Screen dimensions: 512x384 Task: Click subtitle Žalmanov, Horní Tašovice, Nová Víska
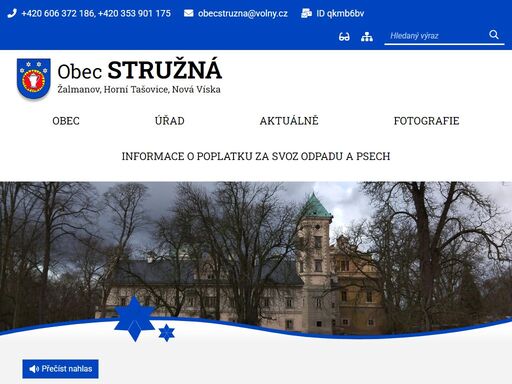tap(139, 89)
